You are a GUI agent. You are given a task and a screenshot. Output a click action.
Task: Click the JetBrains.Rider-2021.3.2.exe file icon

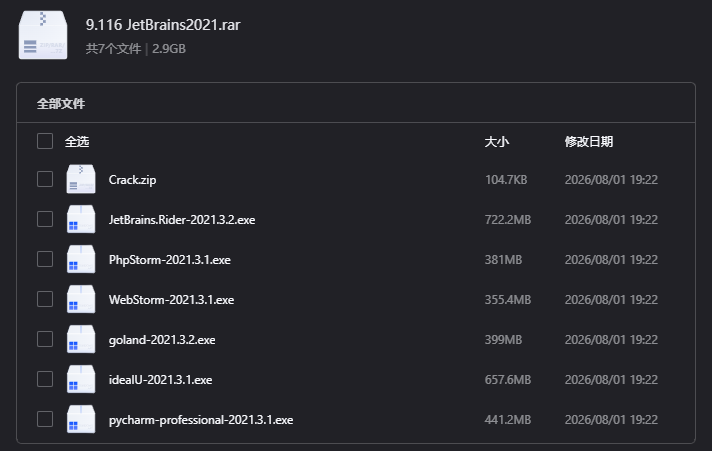point(81,219)
